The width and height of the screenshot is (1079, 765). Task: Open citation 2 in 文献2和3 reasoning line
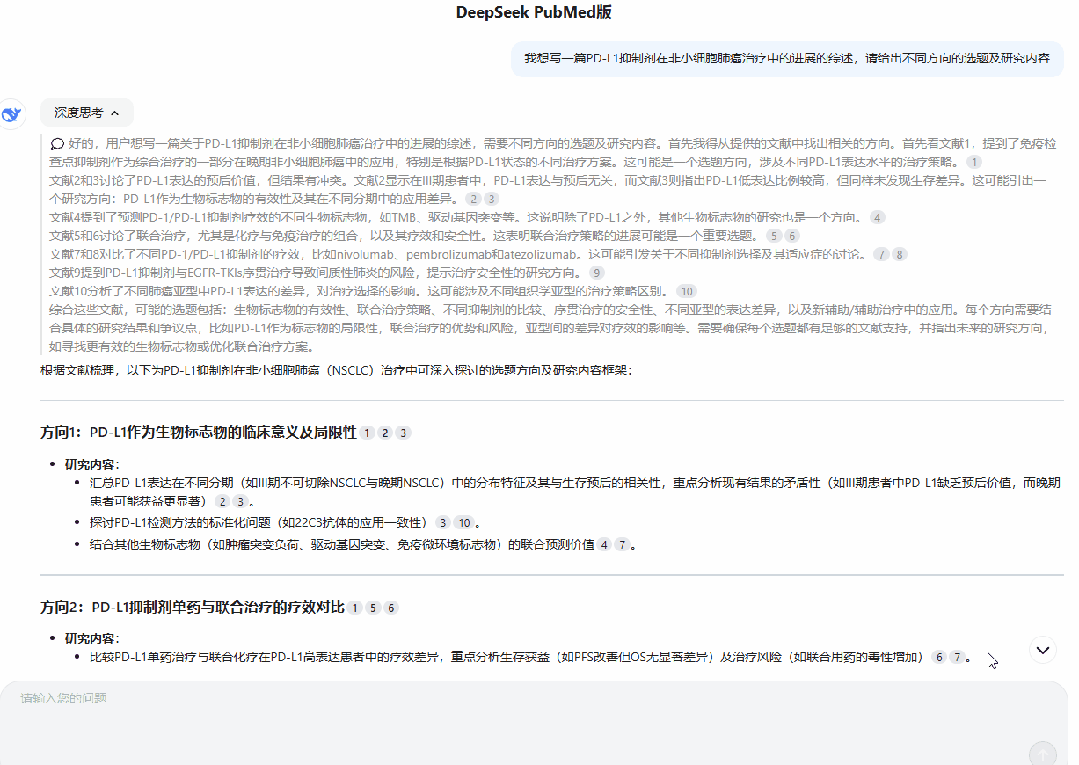tap(473, 199)
